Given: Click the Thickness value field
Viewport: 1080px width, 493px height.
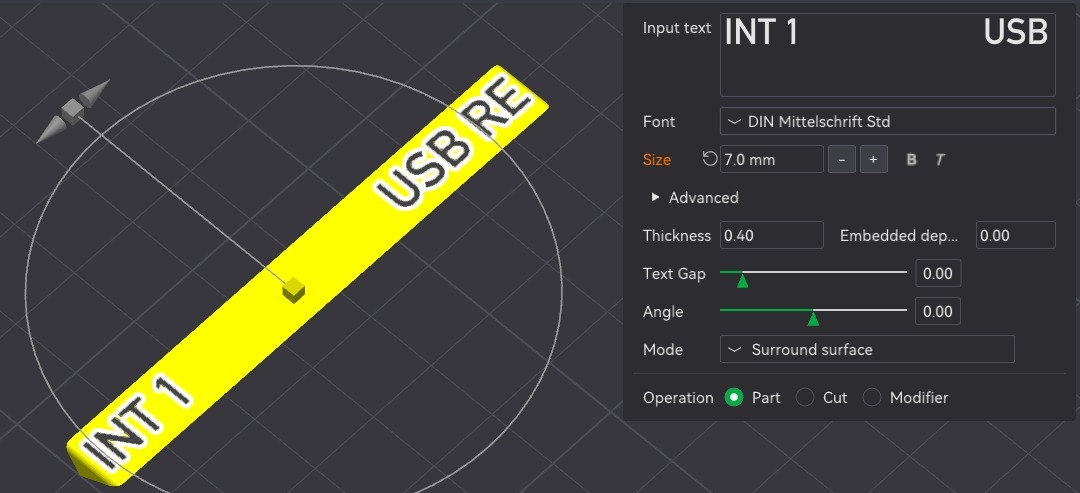Looking at the screenshot, I should point(772,236).
